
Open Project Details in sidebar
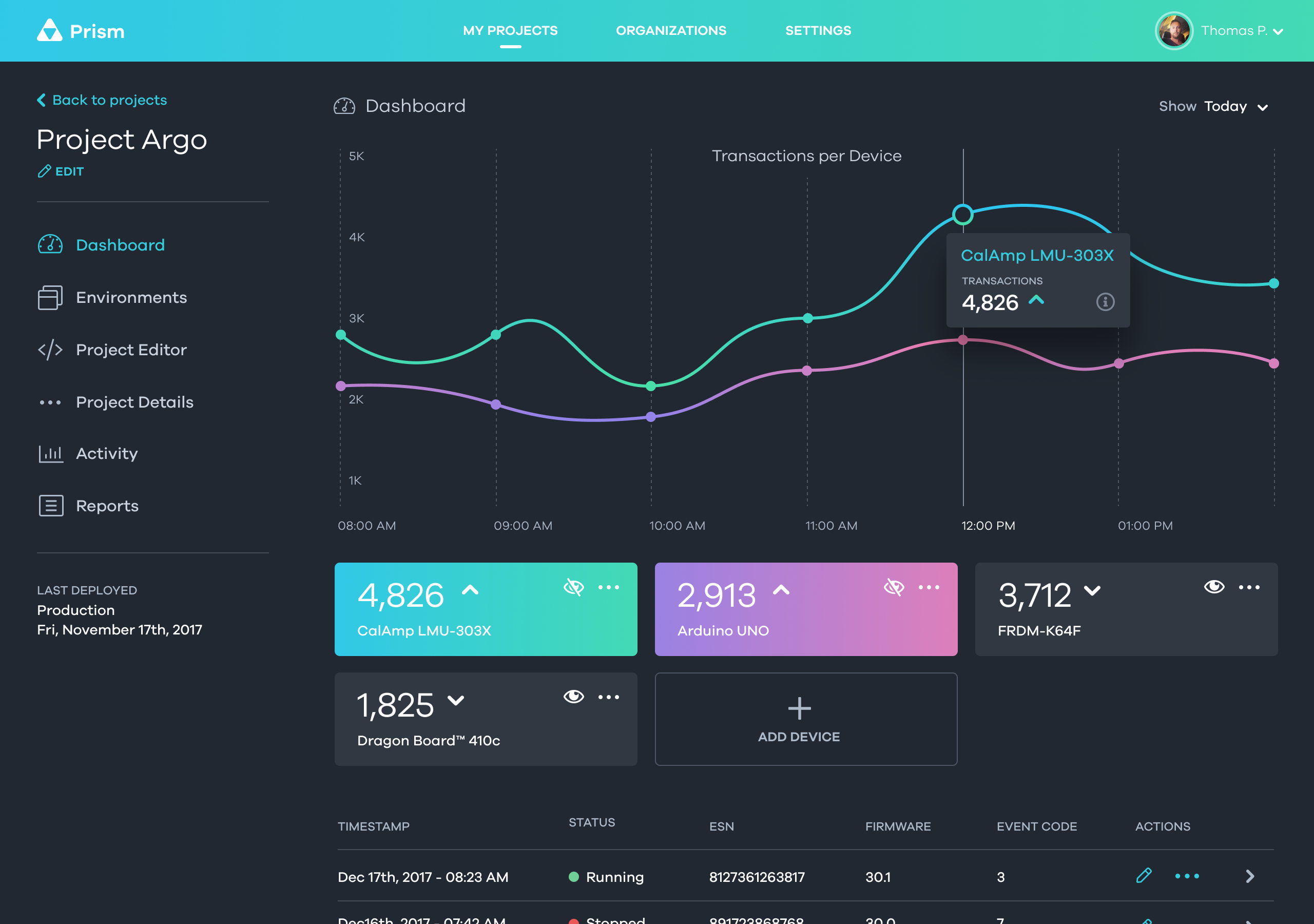(x=134, y=402)
